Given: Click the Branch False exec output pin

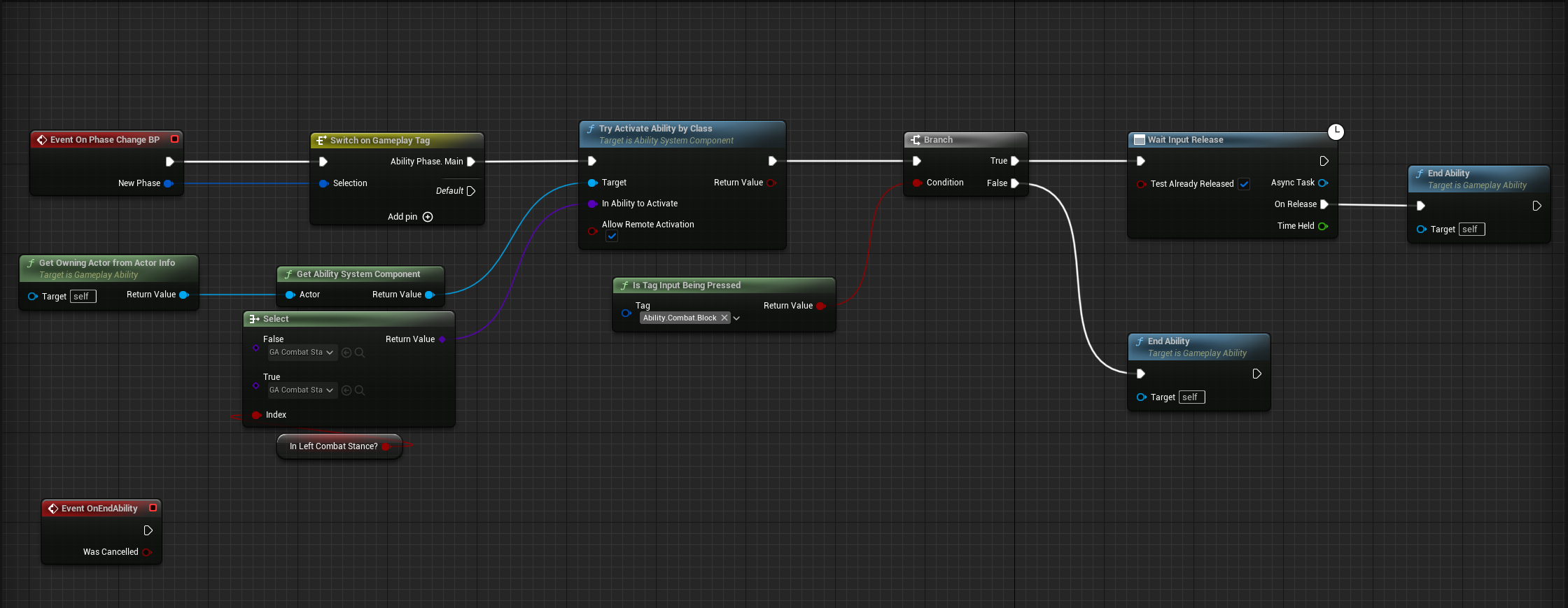Looking at the screenshot, I should tap(1015, 183).
